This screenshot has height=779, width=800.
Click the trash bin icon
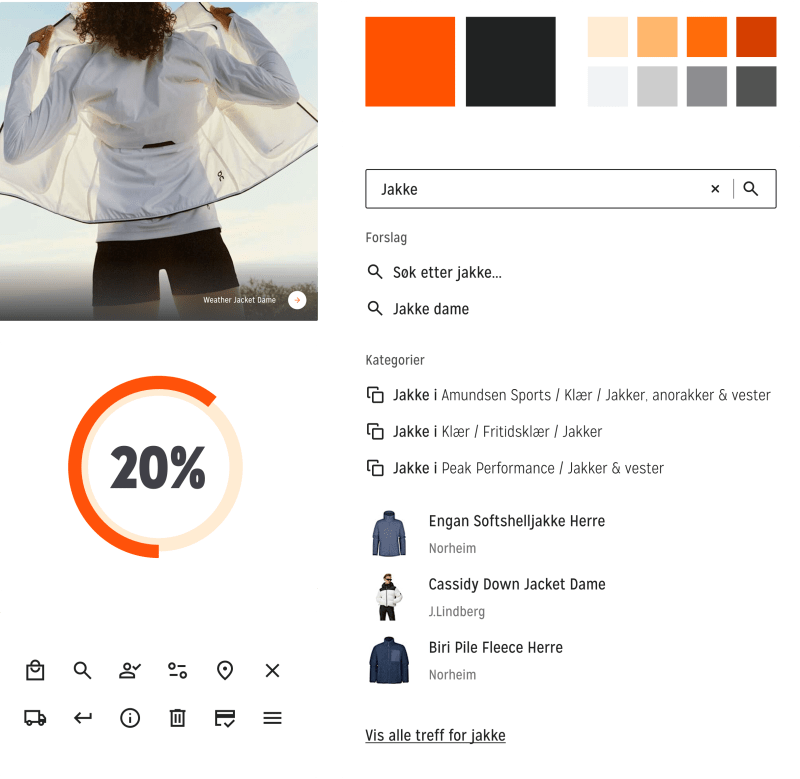[x=178, y=718]
